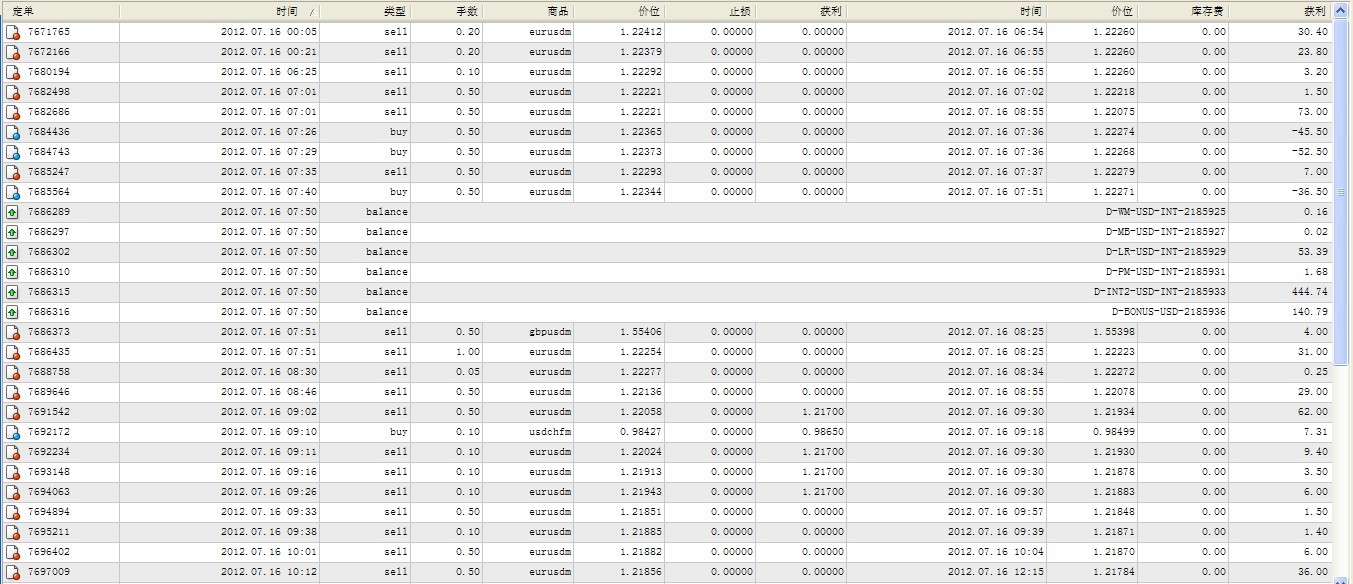1353x584 pixels.
Task: Click the usdchfm symbol cell
Action: pyautogui.click(x=550, y=432)
